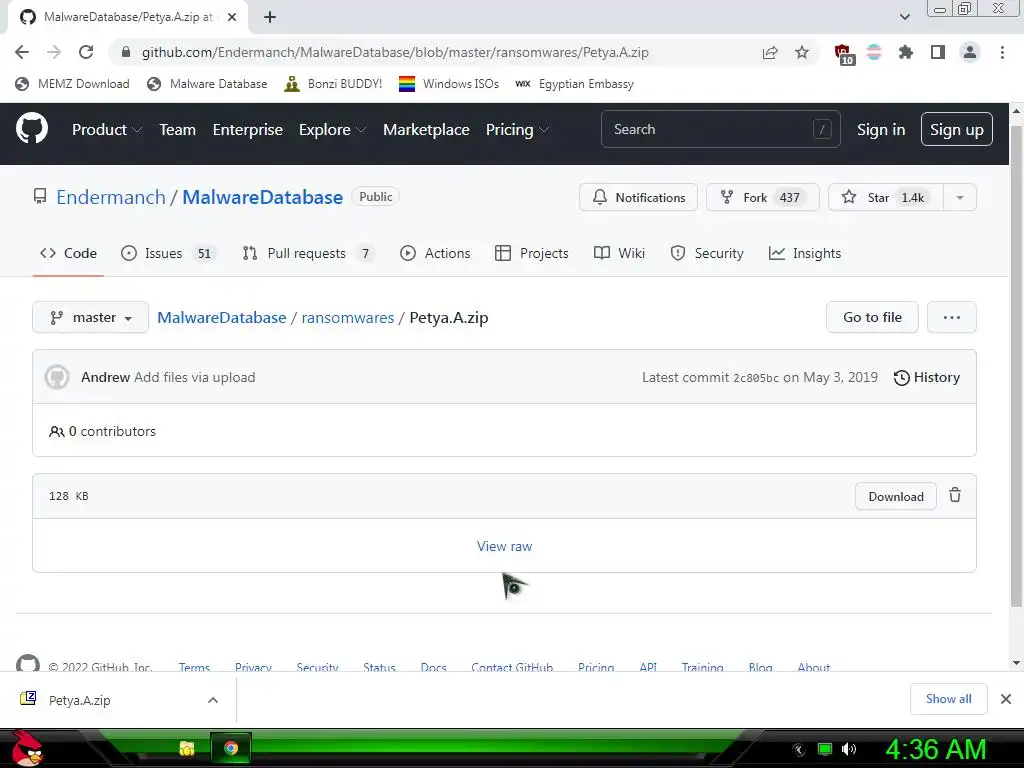Open the Projects tab
Screen dimensions: 1024x768
click(532, 253)
